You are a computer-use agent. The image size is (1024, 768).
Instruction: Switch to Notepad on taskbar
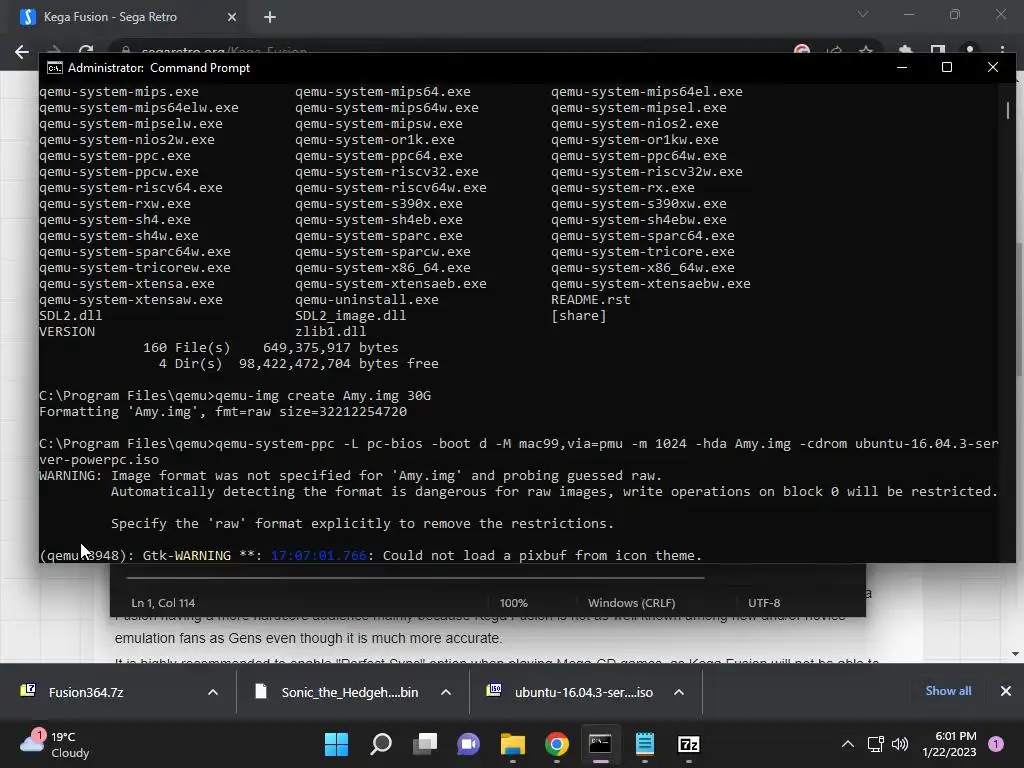click(645, 744)
